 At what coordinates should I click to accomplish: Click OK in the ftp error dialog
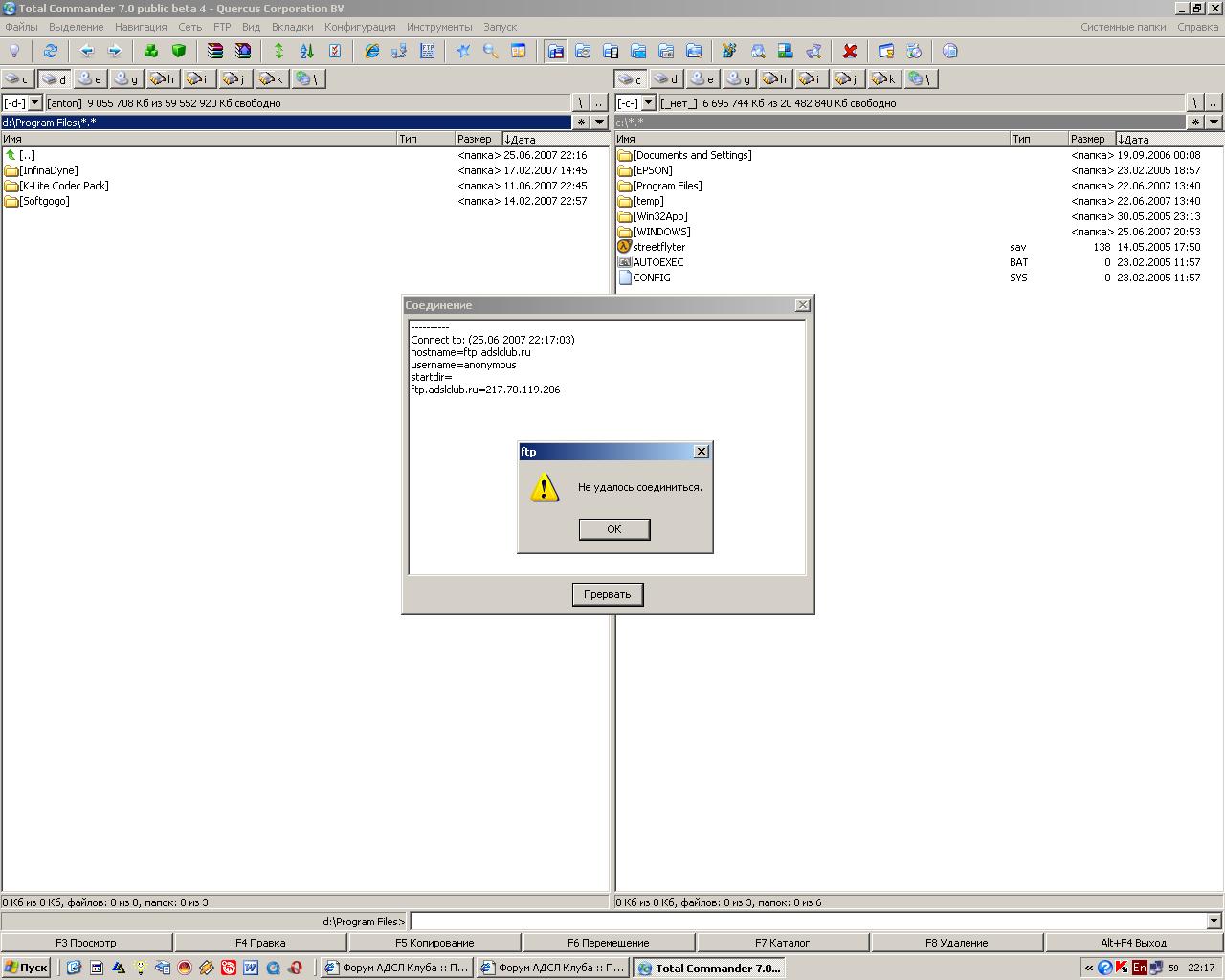(x=614, y=529)
